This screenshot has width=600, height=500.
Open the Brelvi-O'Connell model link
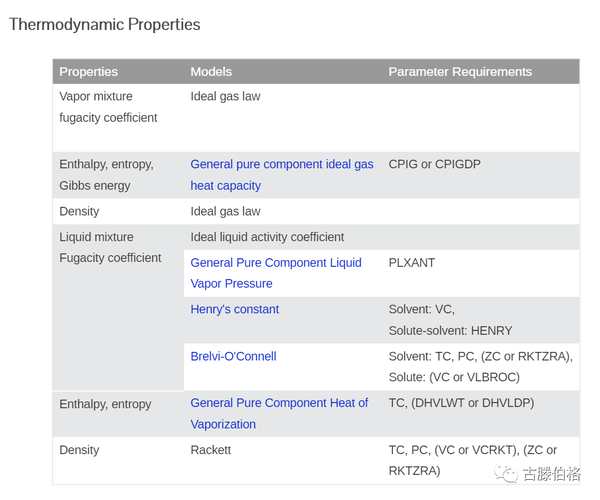[x=233, y=356]
